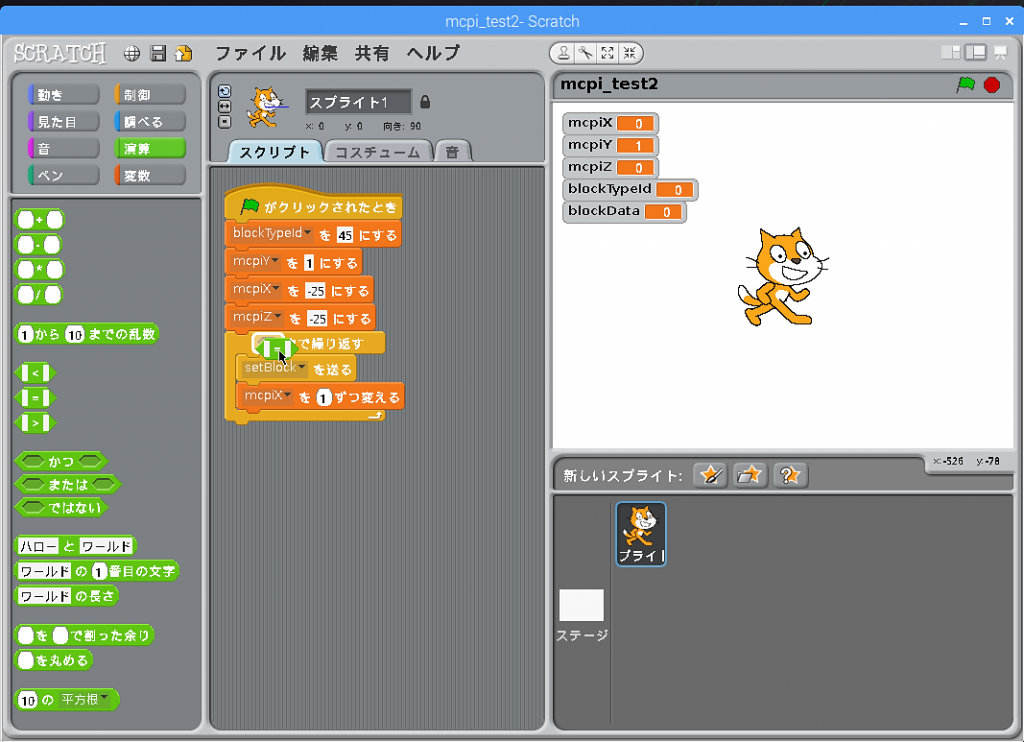
Task: Enter presentation mode
Action: coord(1000,53)
